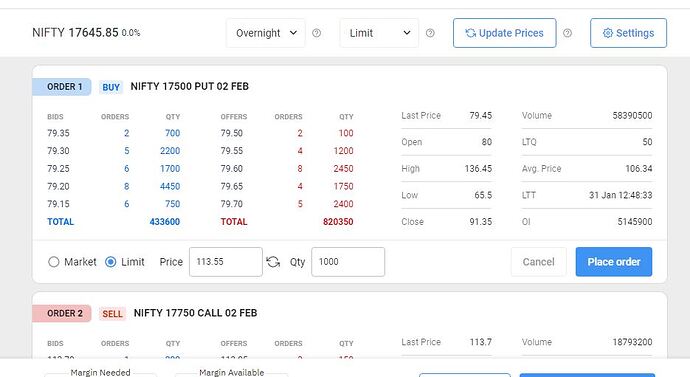
Task: Select the Limit radio button in Order 1
Action: click(110, 262)
